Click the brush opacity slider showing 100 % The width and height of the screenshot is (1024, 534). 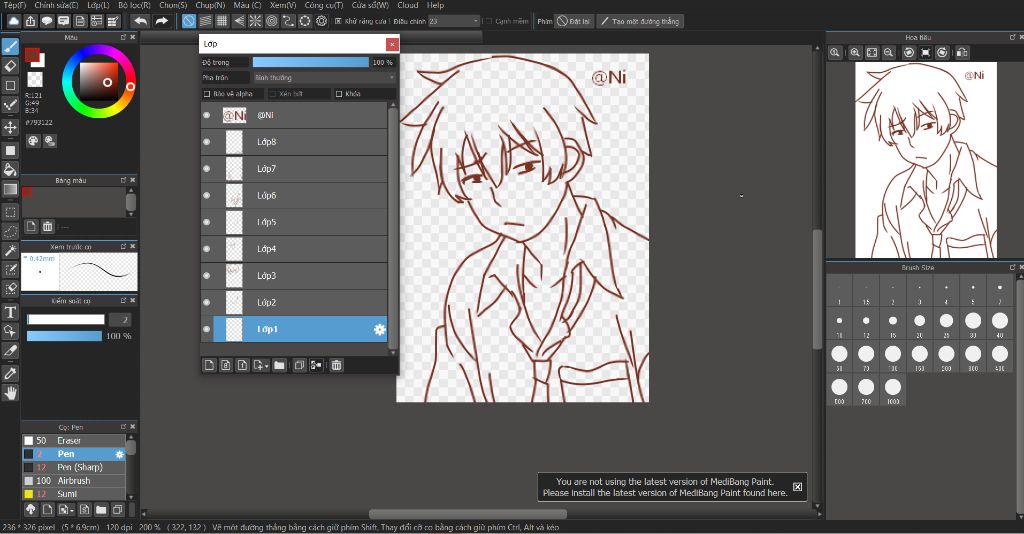(64, 336)
